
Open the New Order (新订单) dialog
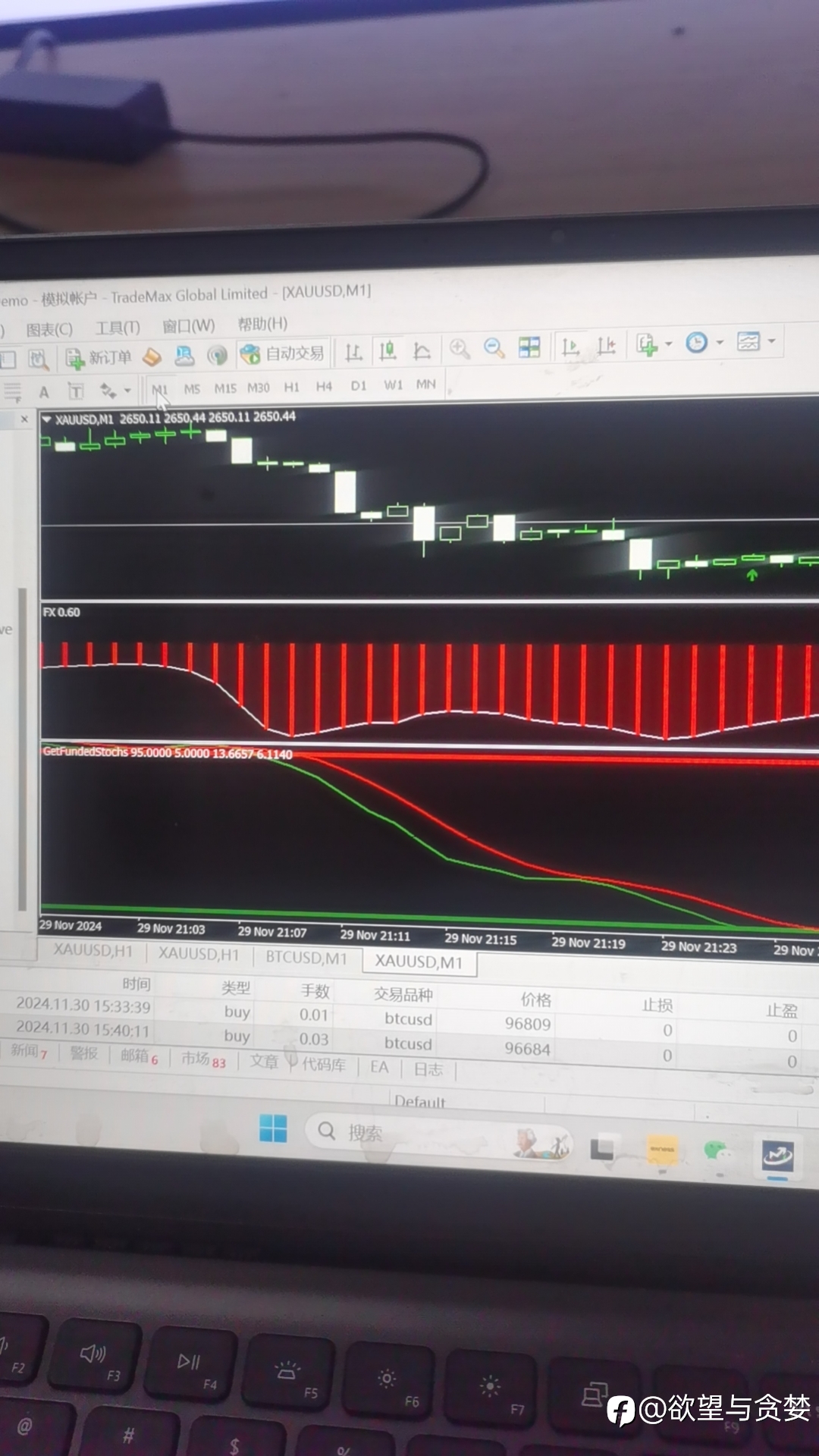coord(99,358)
